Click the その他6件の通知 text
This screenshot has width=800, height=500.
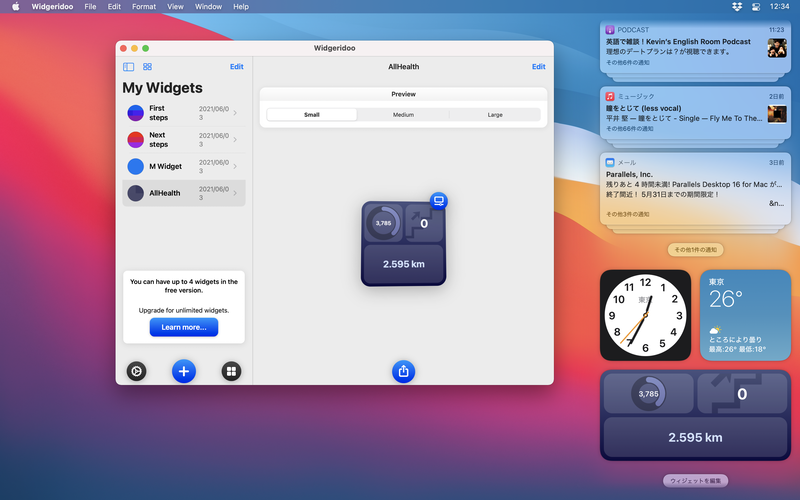point(628,63)
